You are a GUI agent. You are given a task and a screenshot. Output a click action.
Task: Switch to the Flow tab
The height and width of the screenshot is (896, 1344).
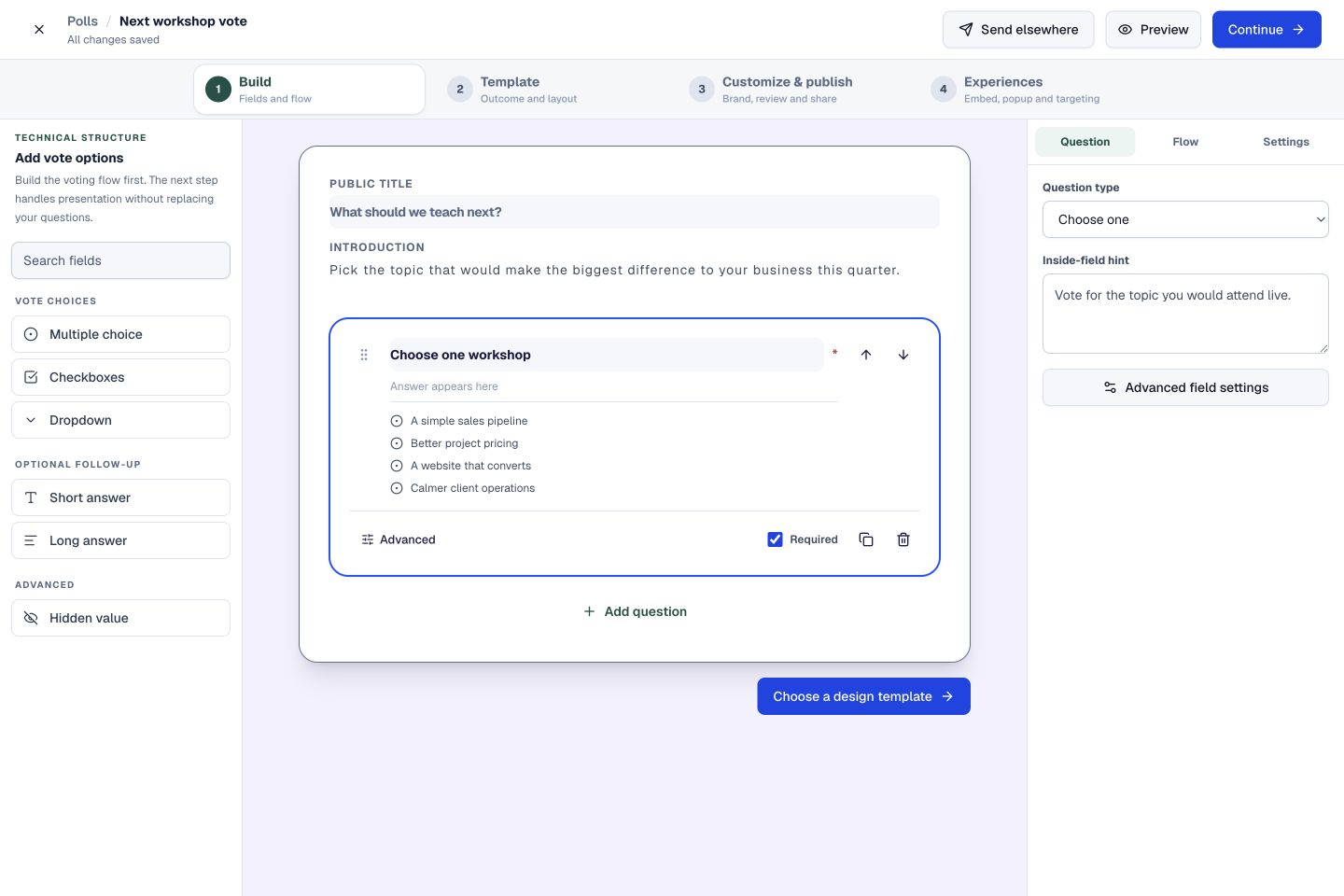[x=1185, y=142]
